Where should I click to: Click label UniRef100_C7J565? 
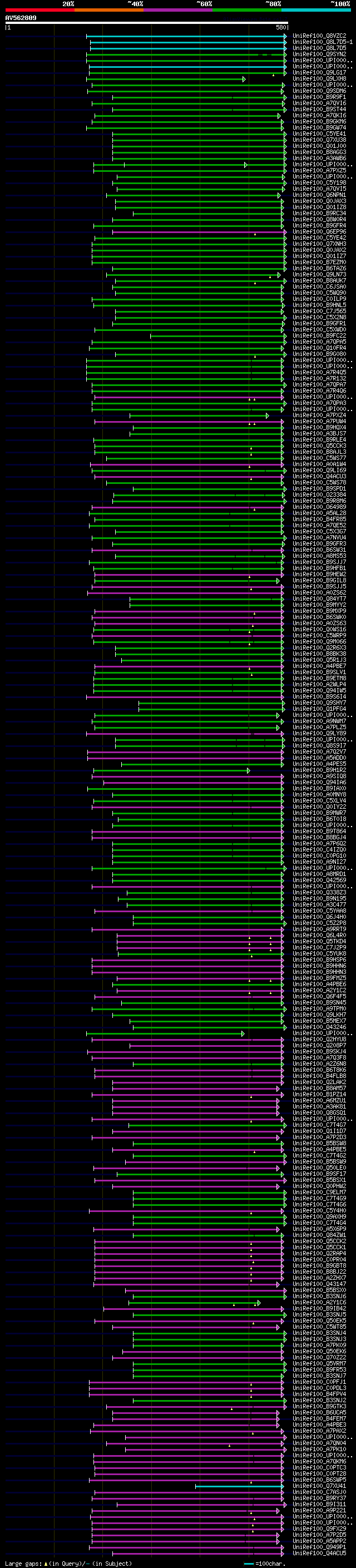(x=319, y=311)
